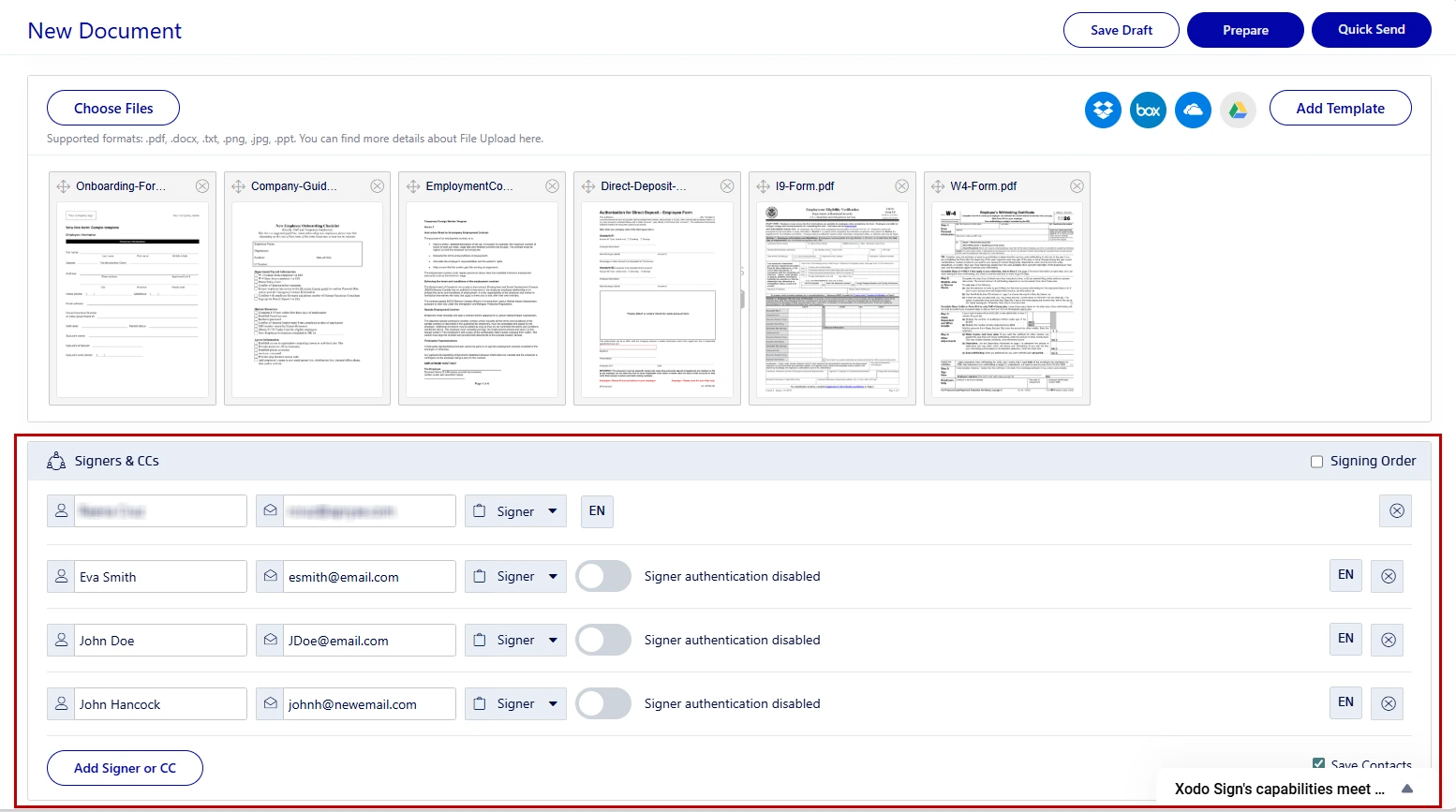Remove signer John Doe from the list

tap(1388, 640)
